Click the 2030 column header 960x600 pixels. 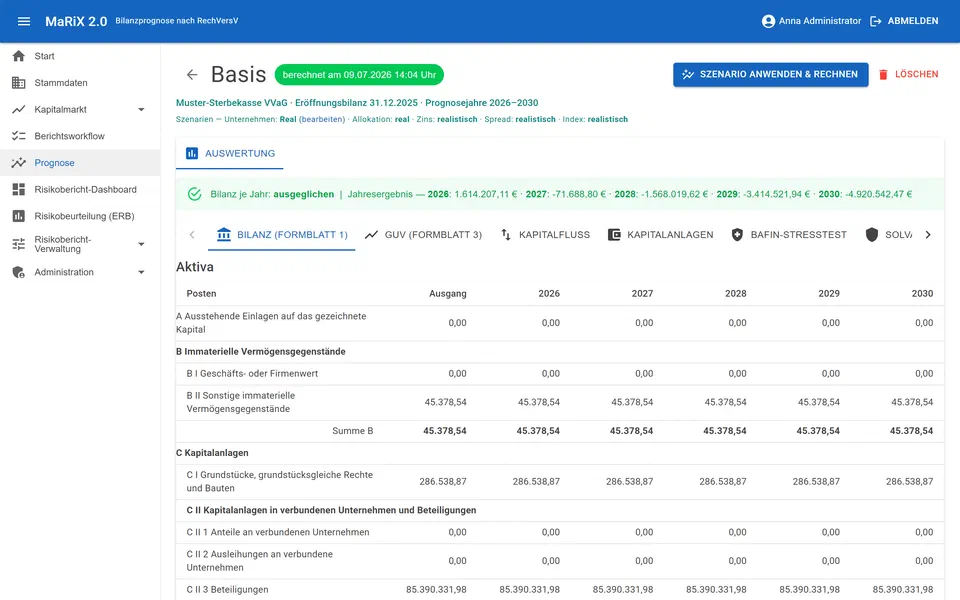point(922,294)
